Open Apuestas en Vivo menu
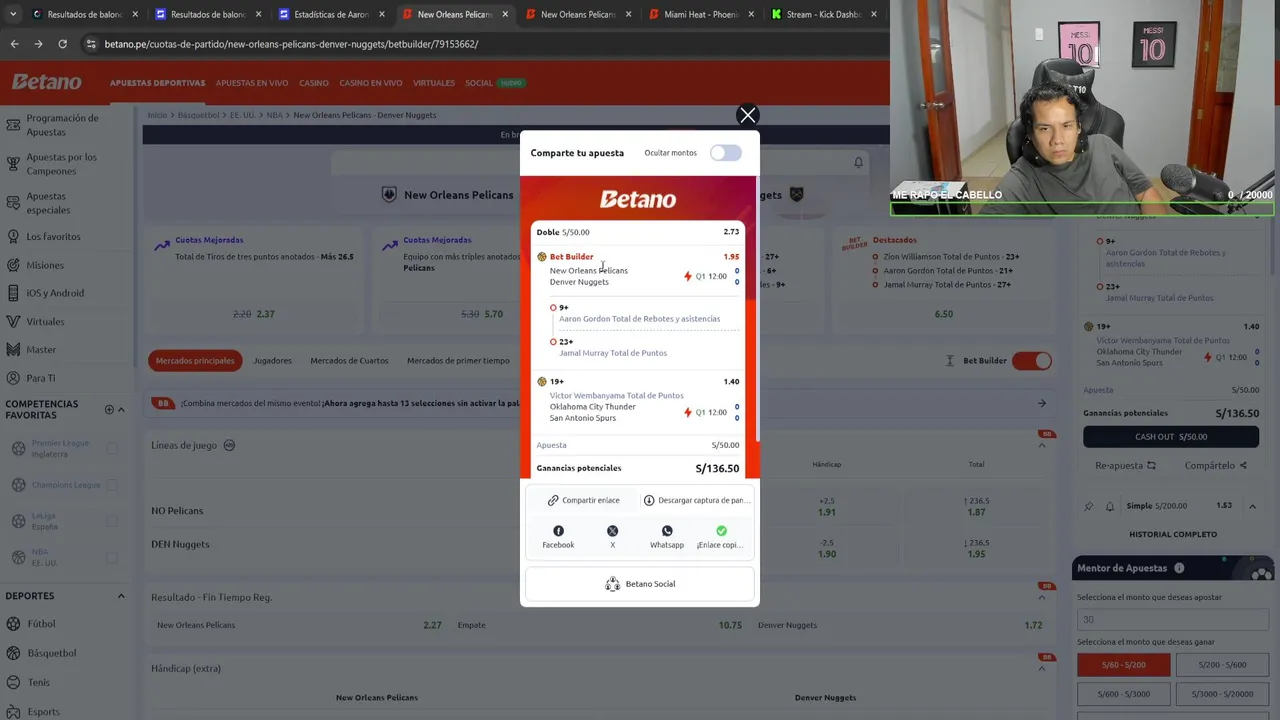Image resolution: width=1280 pixels, height=720 pixels. pyautogui.click(x=252, y=83)
